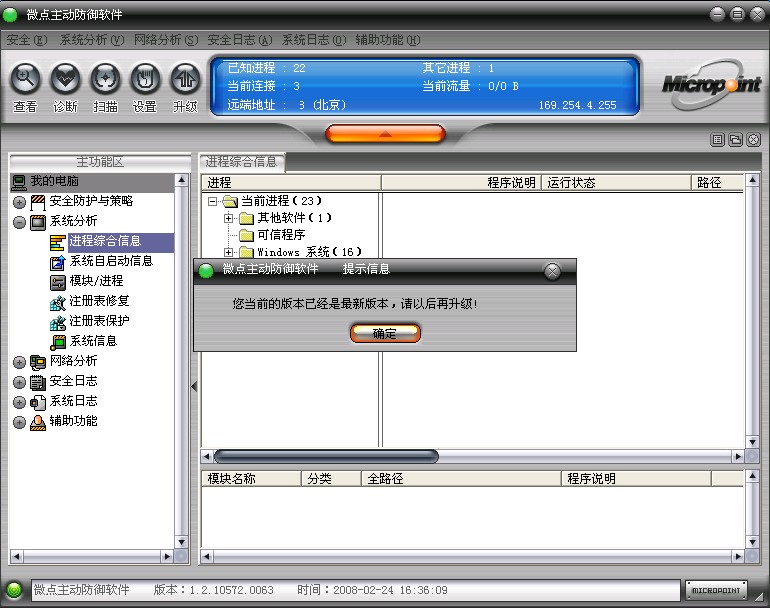Screen dimensions: 770x608
Task: Open the 诊断 heartbeat toolbar icon
Action: click(x=65, y=79)
